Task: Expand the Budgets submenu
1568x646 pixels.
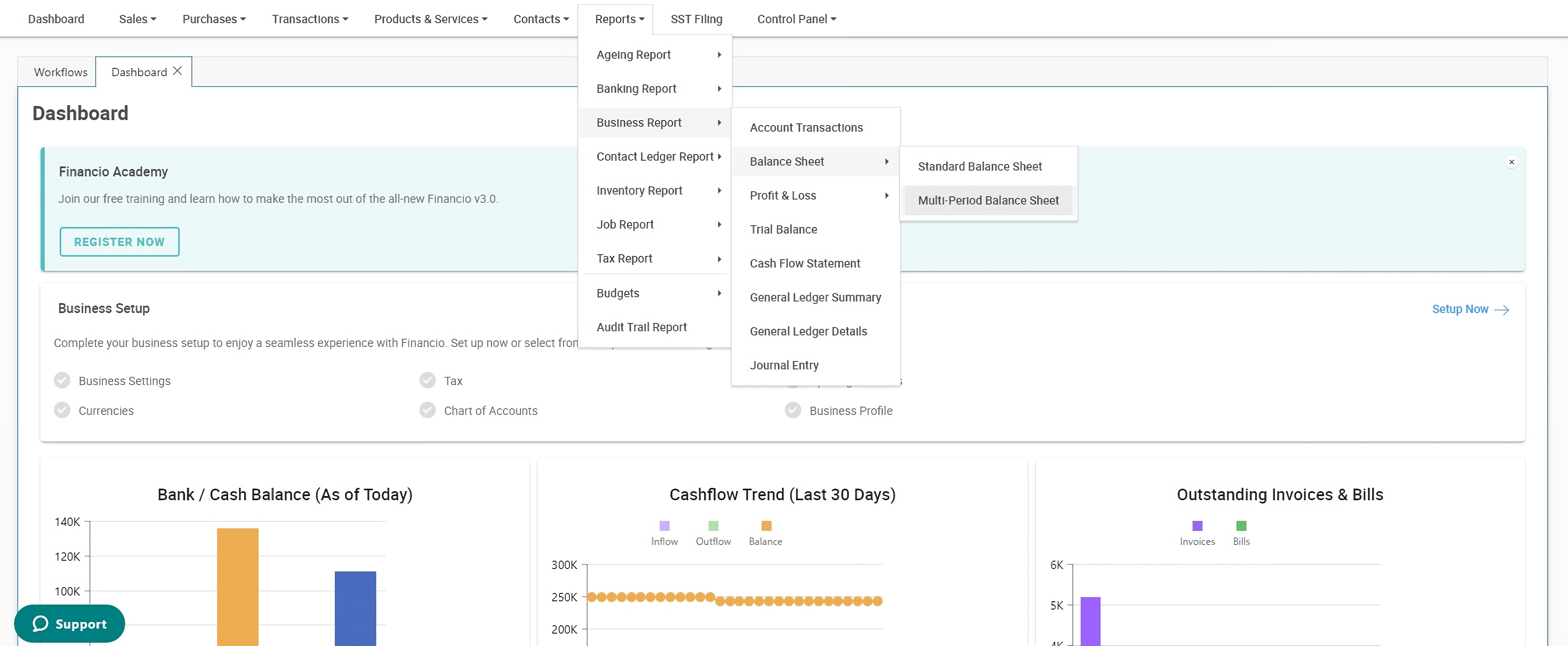Action: click(x=656, y=293)
